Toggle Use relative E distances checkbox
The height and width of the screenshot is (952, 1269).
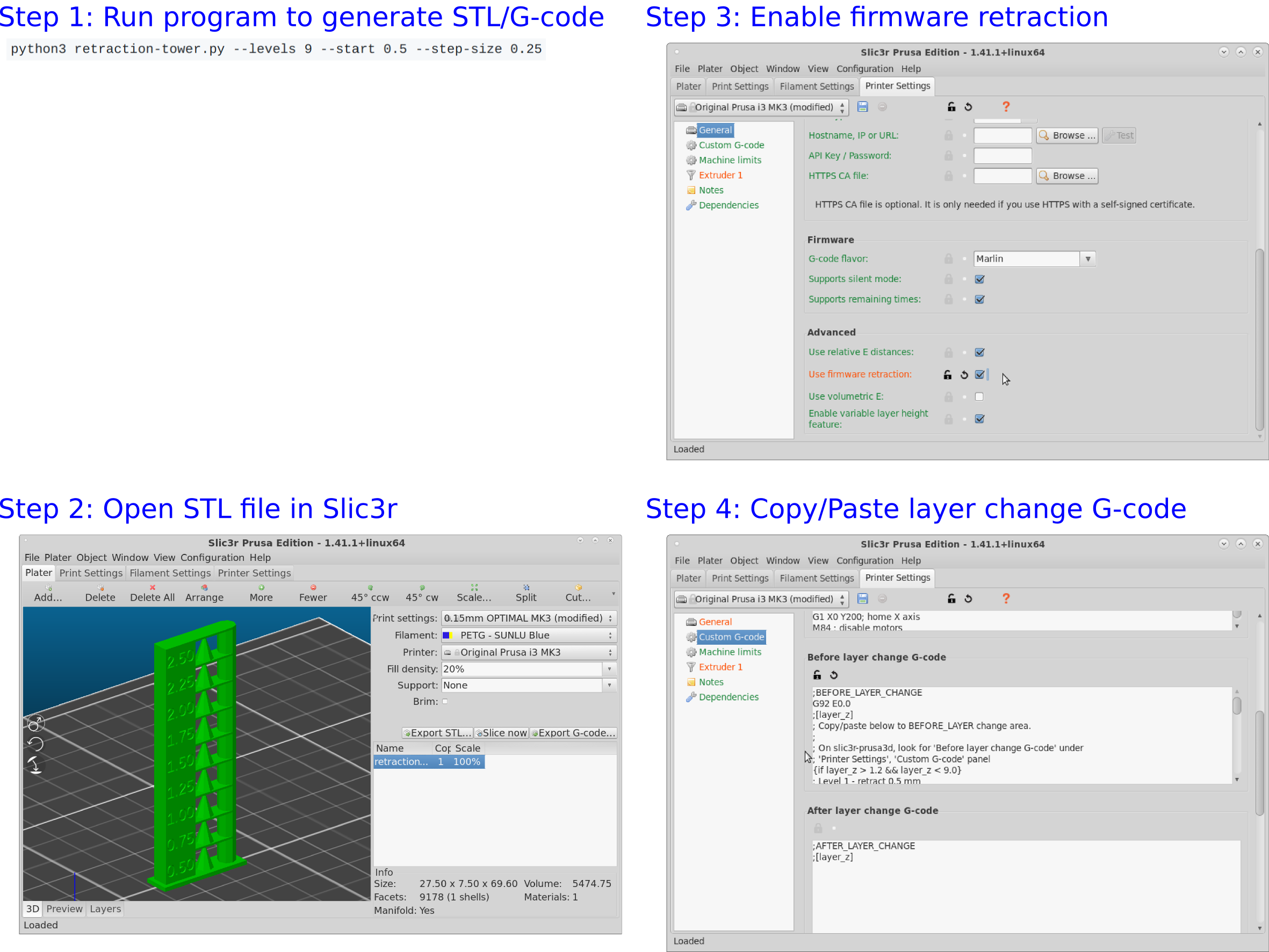(980, 352)
